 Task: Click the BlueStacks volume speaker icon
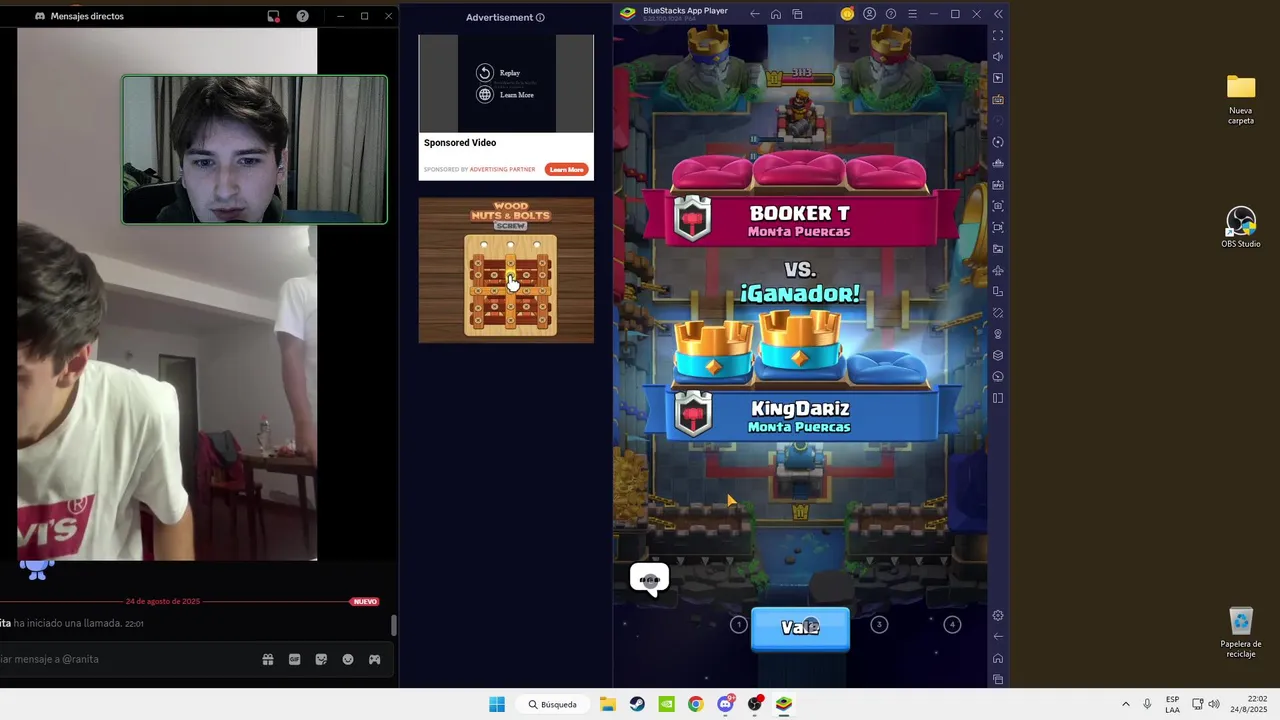pos(998,57)
